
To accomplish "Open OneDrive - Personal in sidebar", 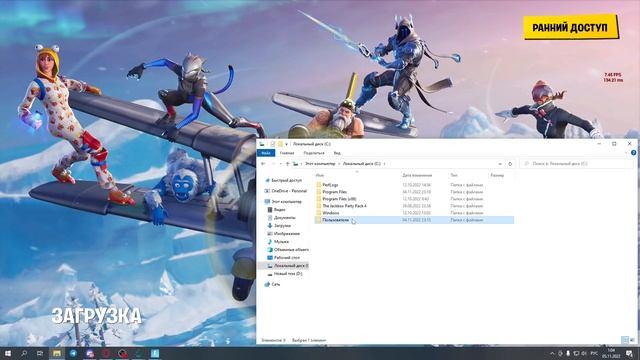I will [285, 191].
